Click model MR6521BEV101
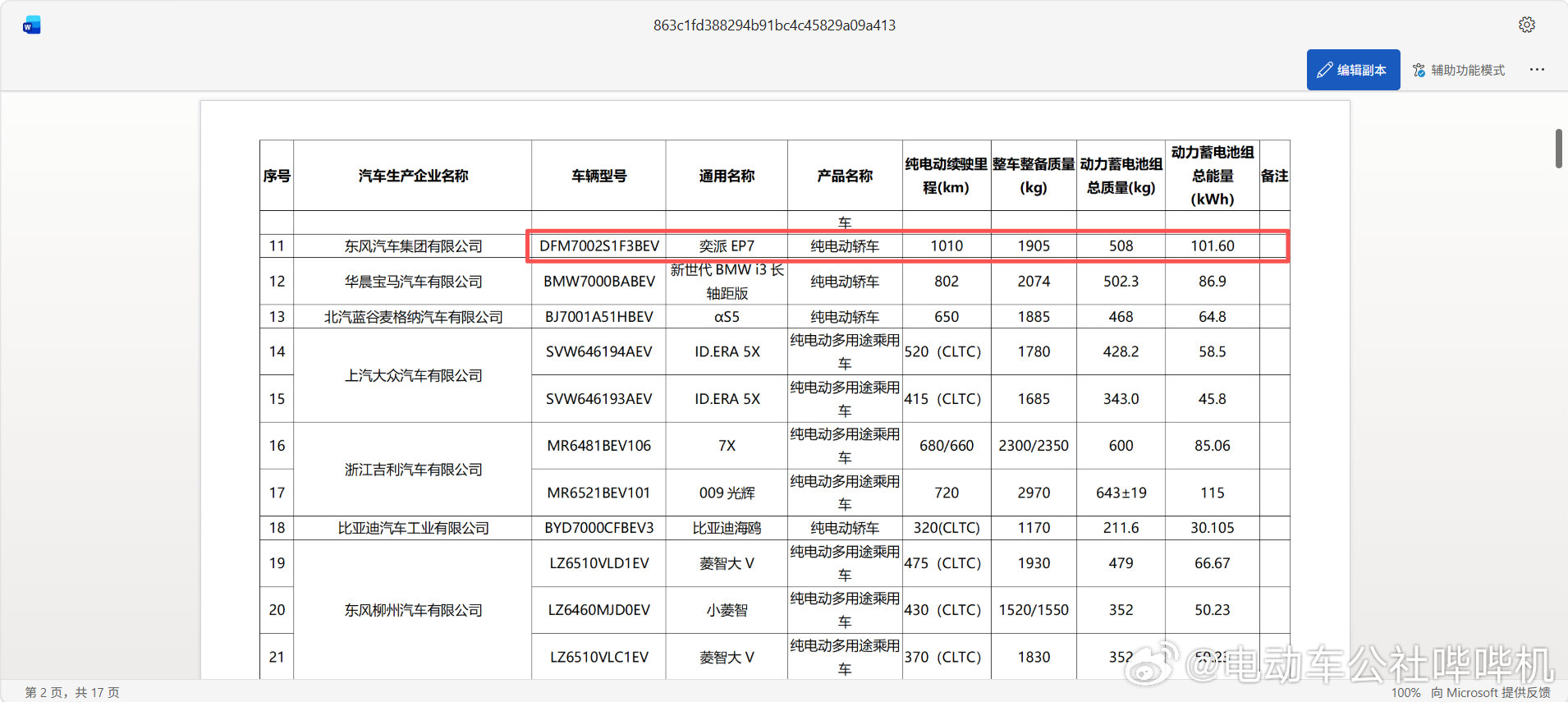Image resolution: width=1568 pixels, height=702 pixels. click(x=599, y=493)
